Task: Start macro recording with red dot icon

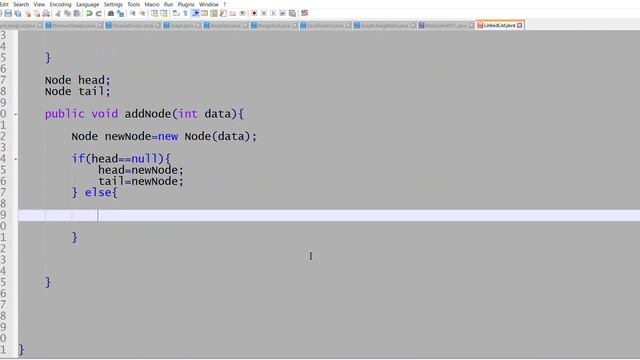Action: click(x=254, y=13)
